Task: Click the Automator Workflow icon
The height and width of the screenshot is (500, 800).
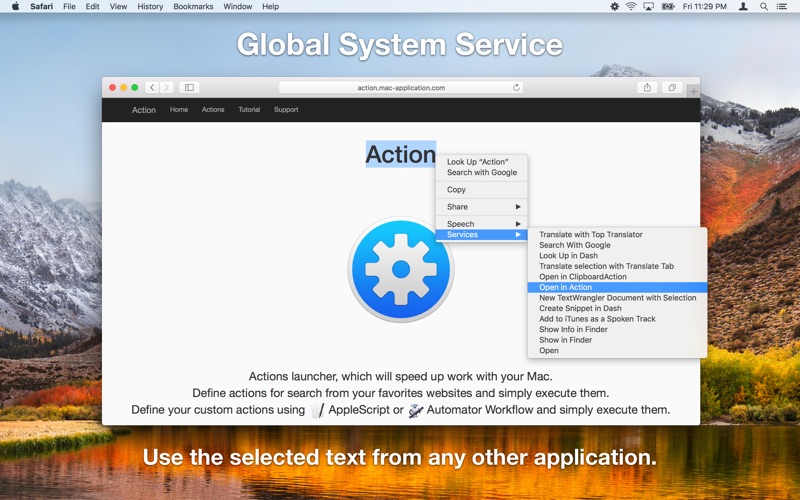Action: [x=416, y=410]
